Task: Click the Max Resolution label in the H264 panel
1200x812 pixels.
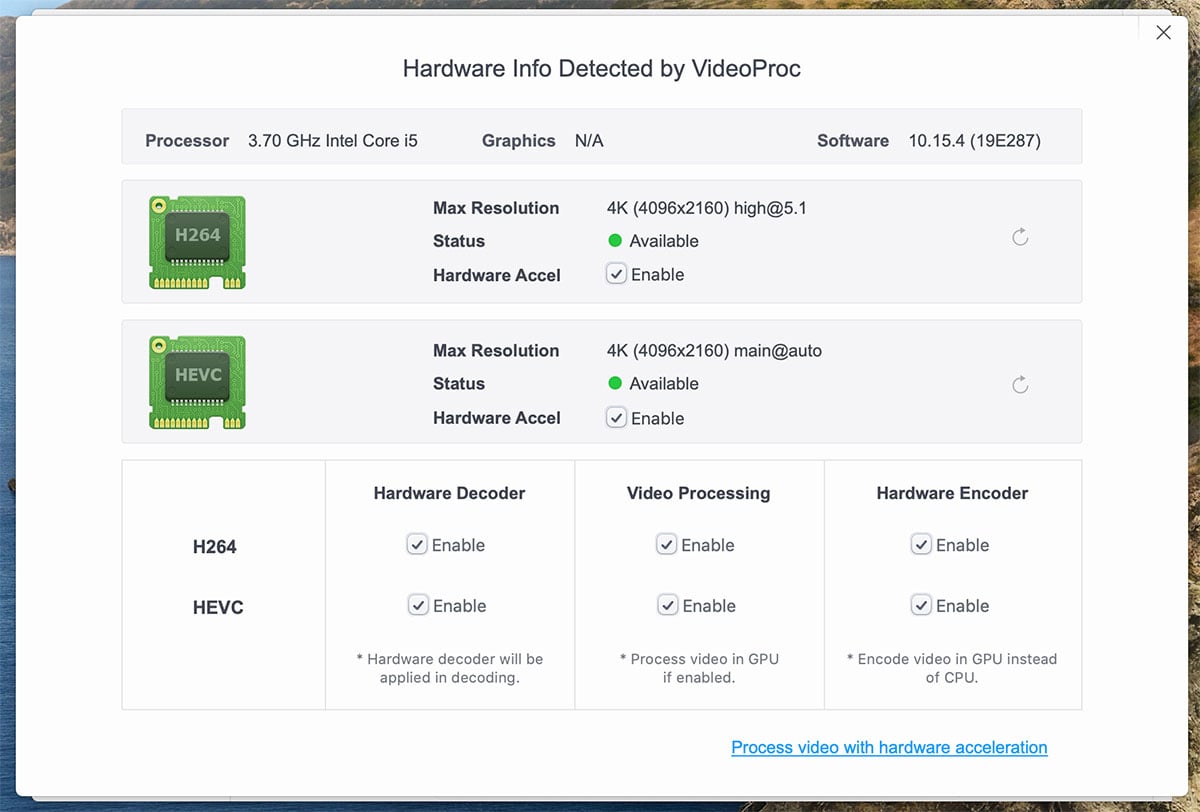Action: click(x=496, y=208)
